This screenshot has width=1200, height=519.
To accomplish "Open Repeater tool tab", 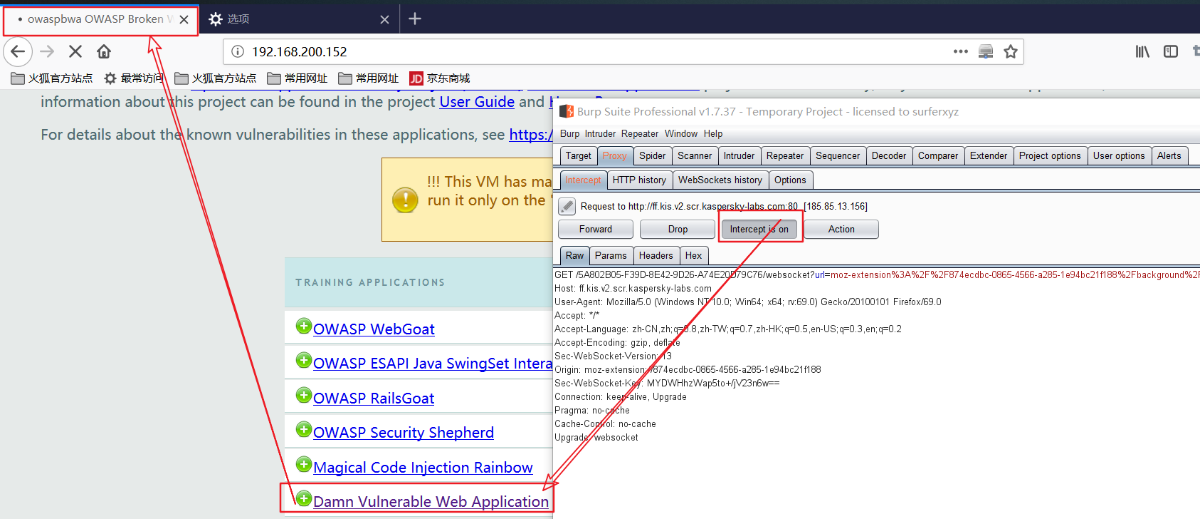I will [x=785, y=155].
